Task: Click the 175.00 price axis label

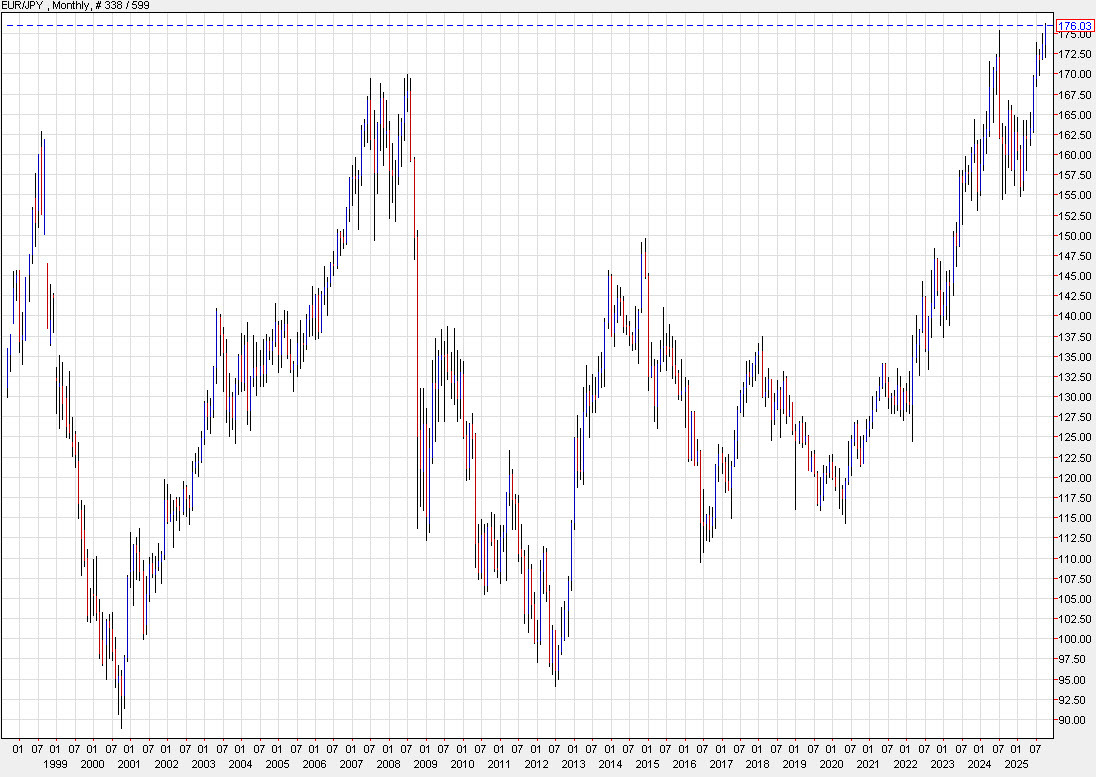Action: click(x=1073, y=34)
